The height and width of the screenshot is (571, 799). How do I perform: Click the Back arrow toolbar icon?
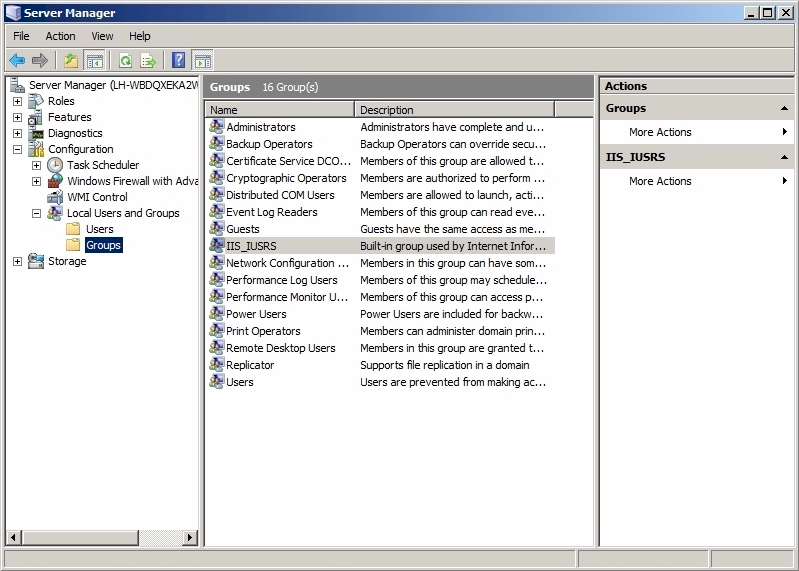pos(17,61)
